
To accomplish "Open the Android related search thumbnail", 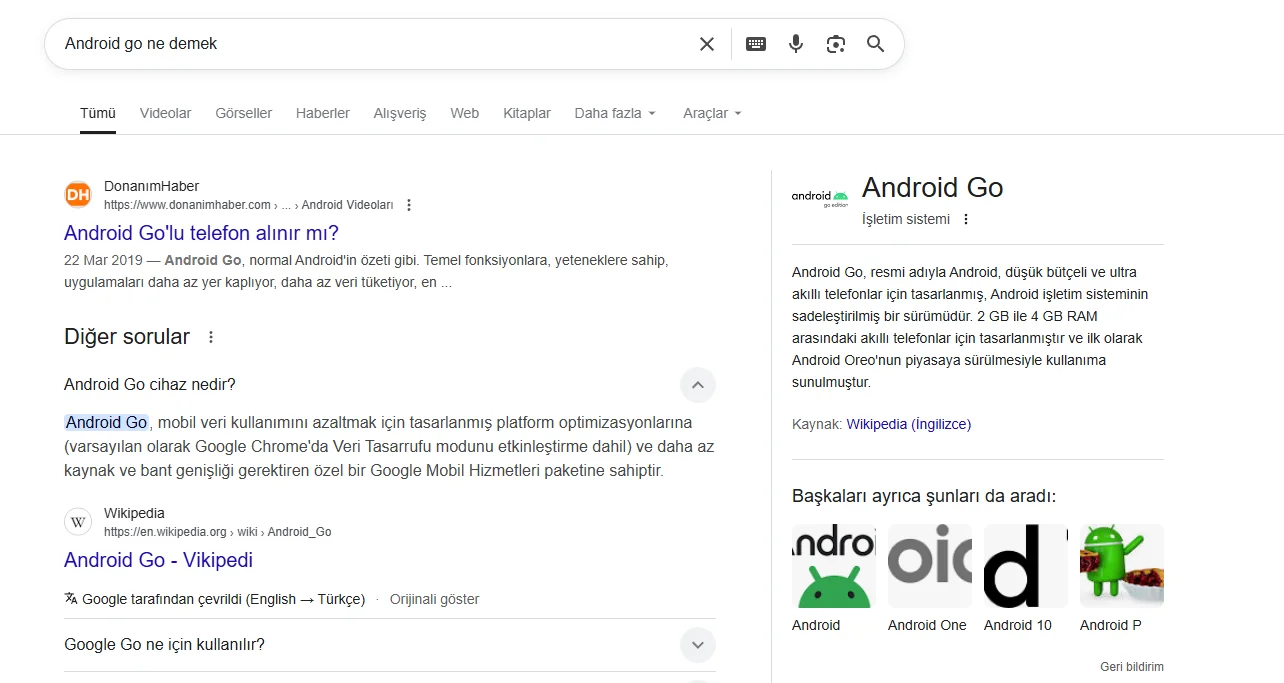I will [x=834, y=566].
